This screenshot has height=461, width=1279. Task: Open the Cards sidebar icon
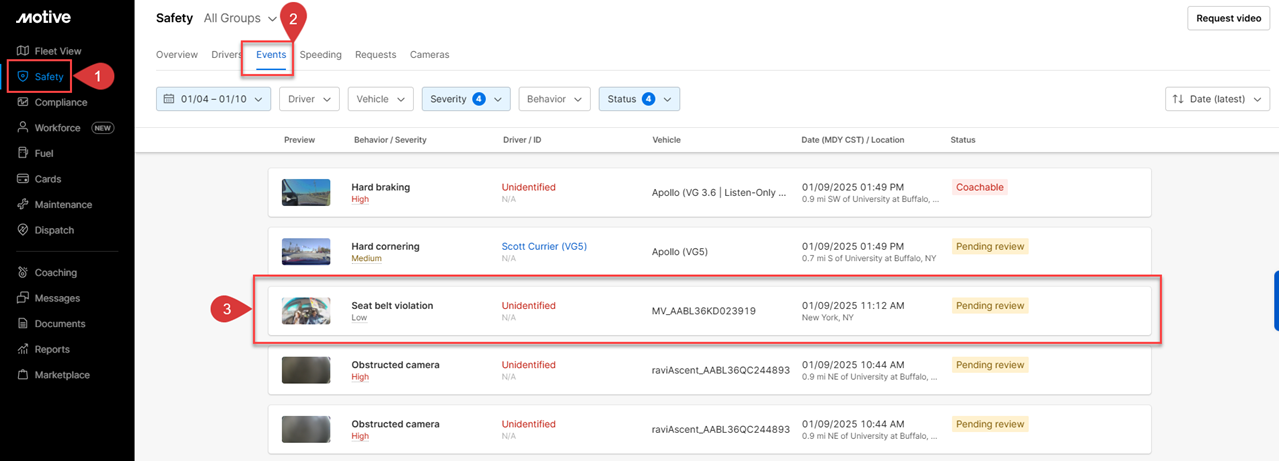click(23, 179)
